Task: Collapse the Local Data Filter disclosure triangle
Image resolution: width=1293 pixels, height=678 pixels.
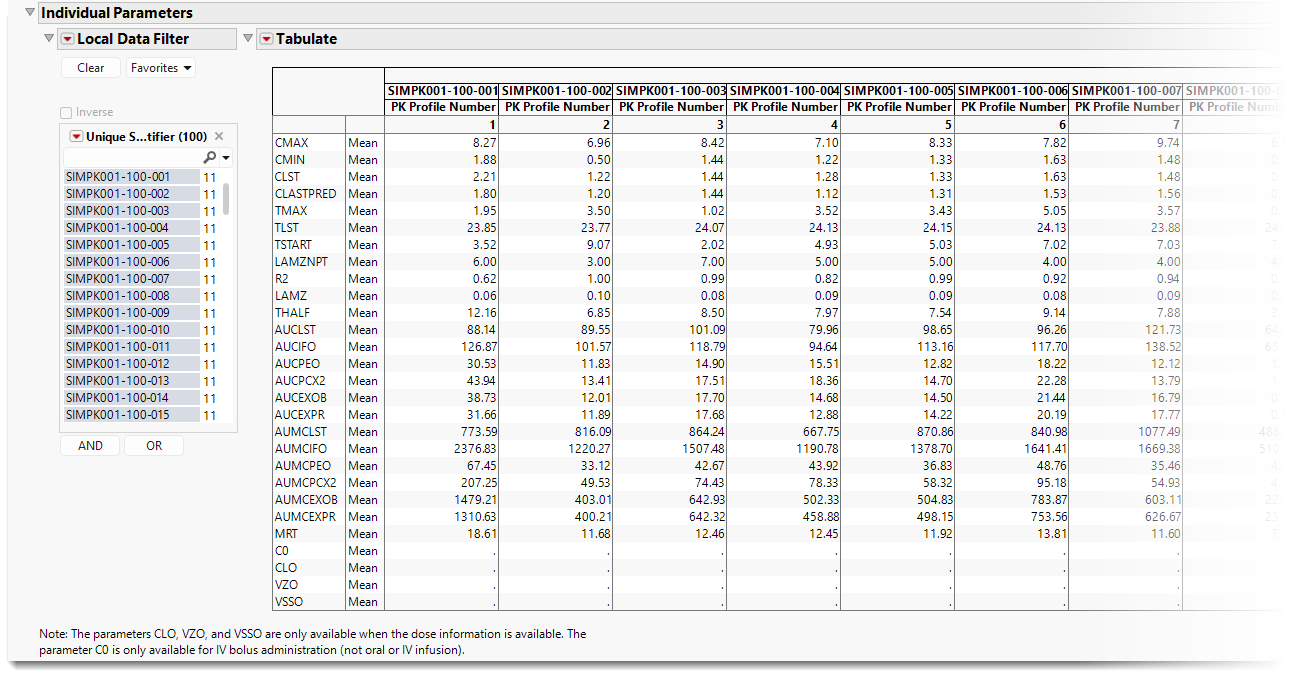Action: (x=49, y=38)
